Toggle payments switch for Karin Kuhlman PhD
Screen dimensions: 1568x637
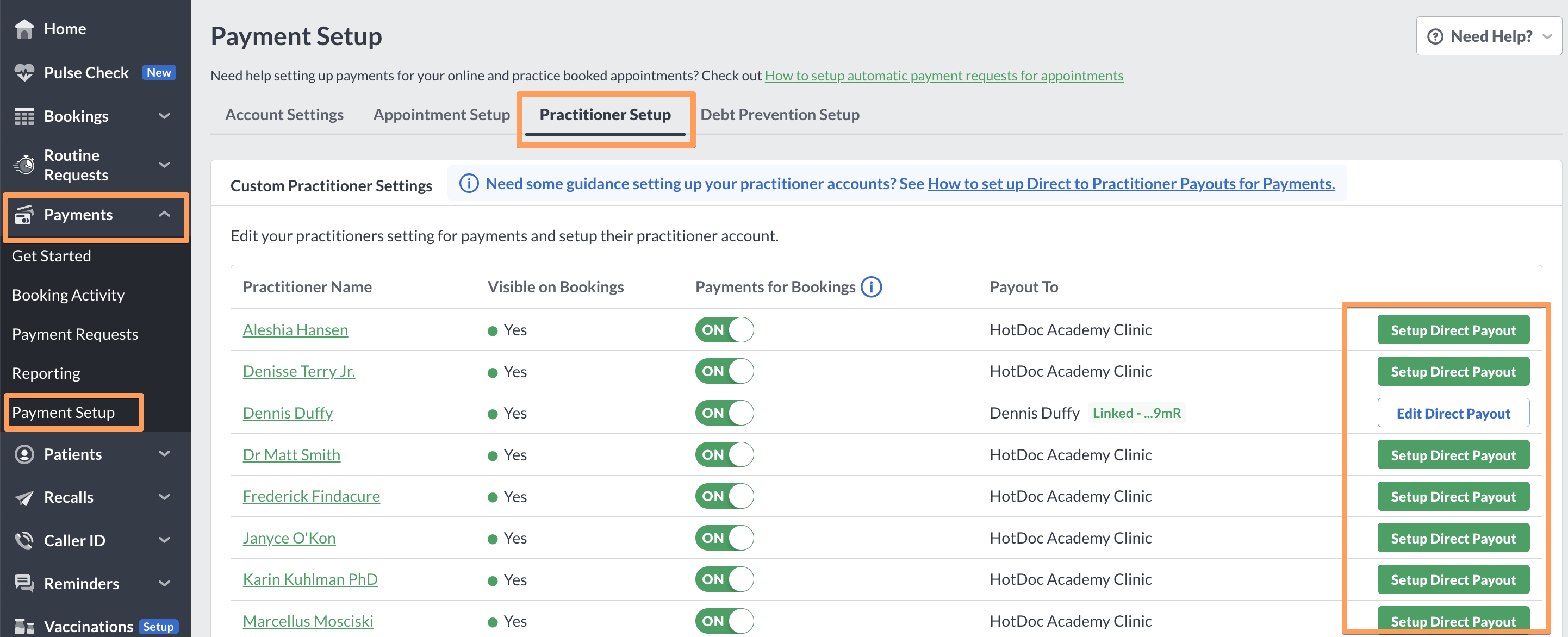click(724, 579)
